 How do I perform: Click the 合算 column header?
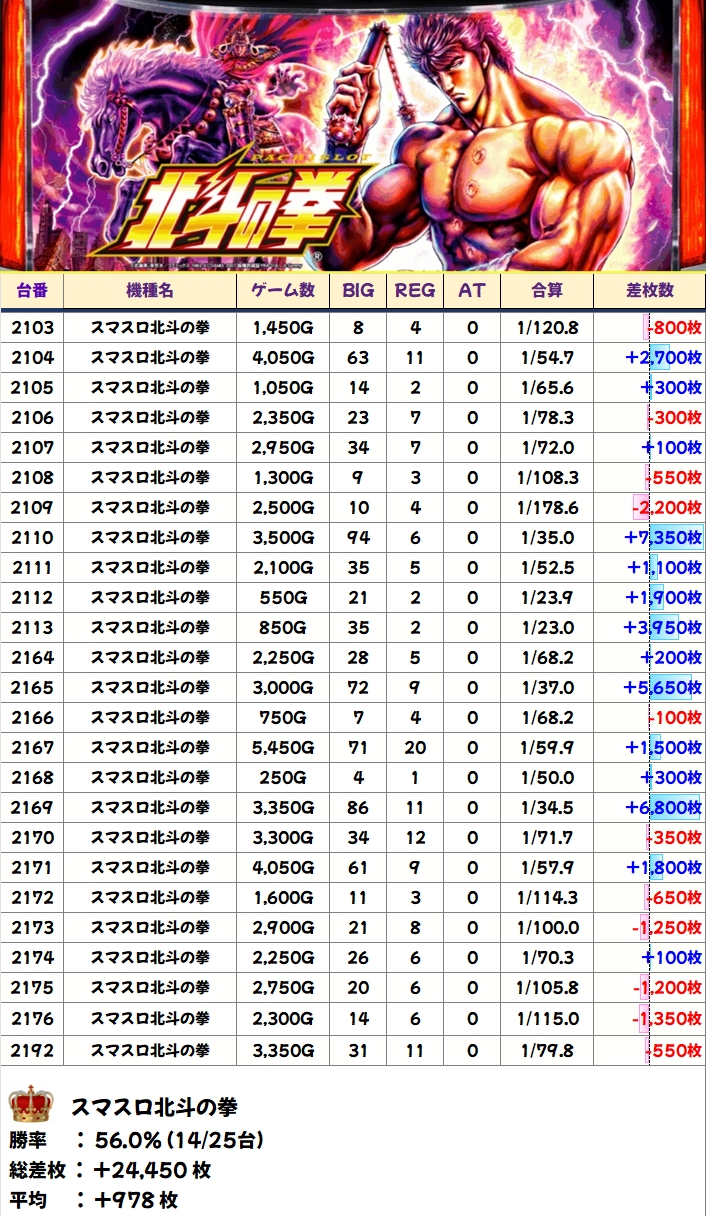coord(547,290)
